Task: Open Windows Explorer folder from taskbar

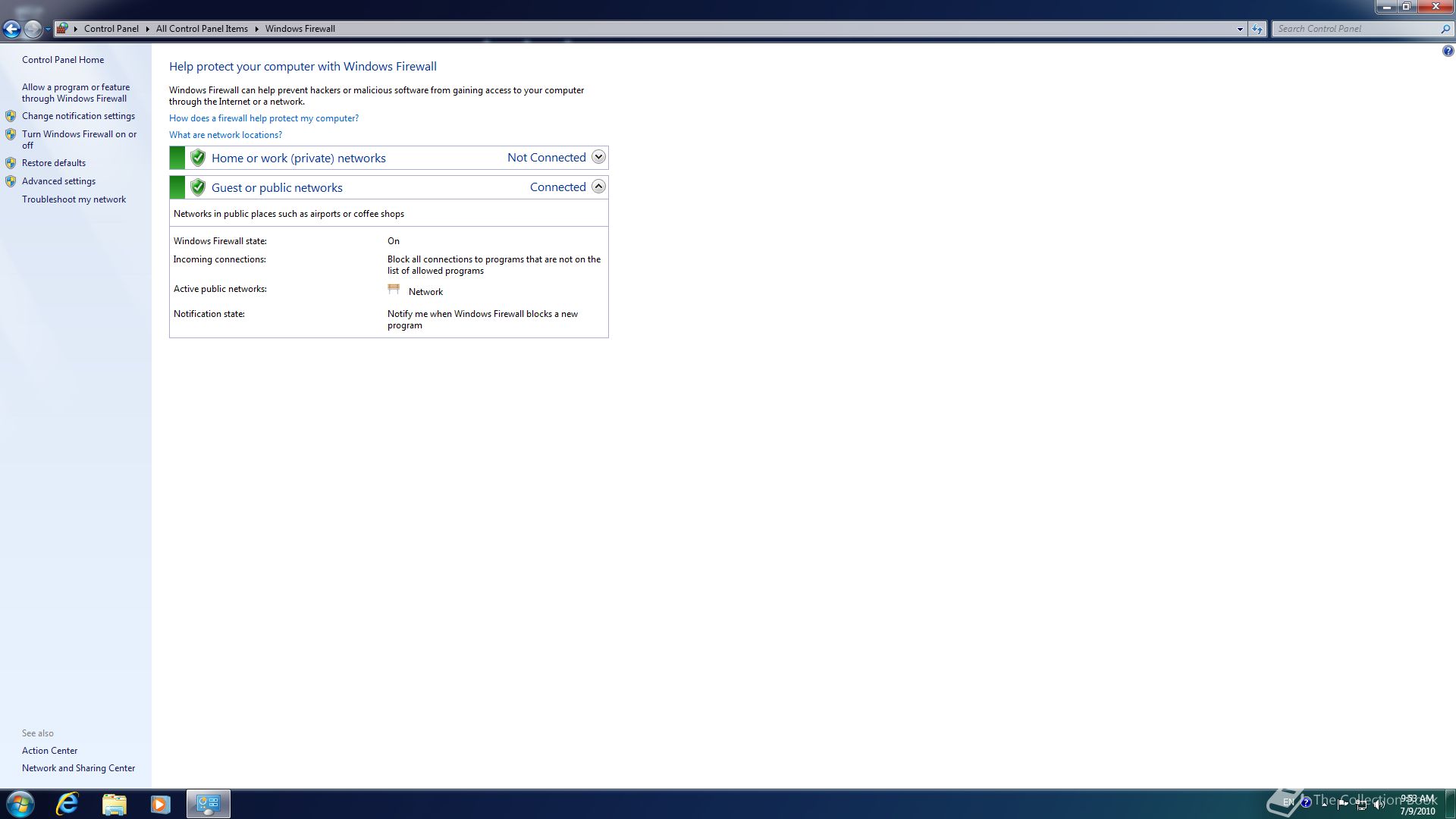Action: click(x=114, y=804)
